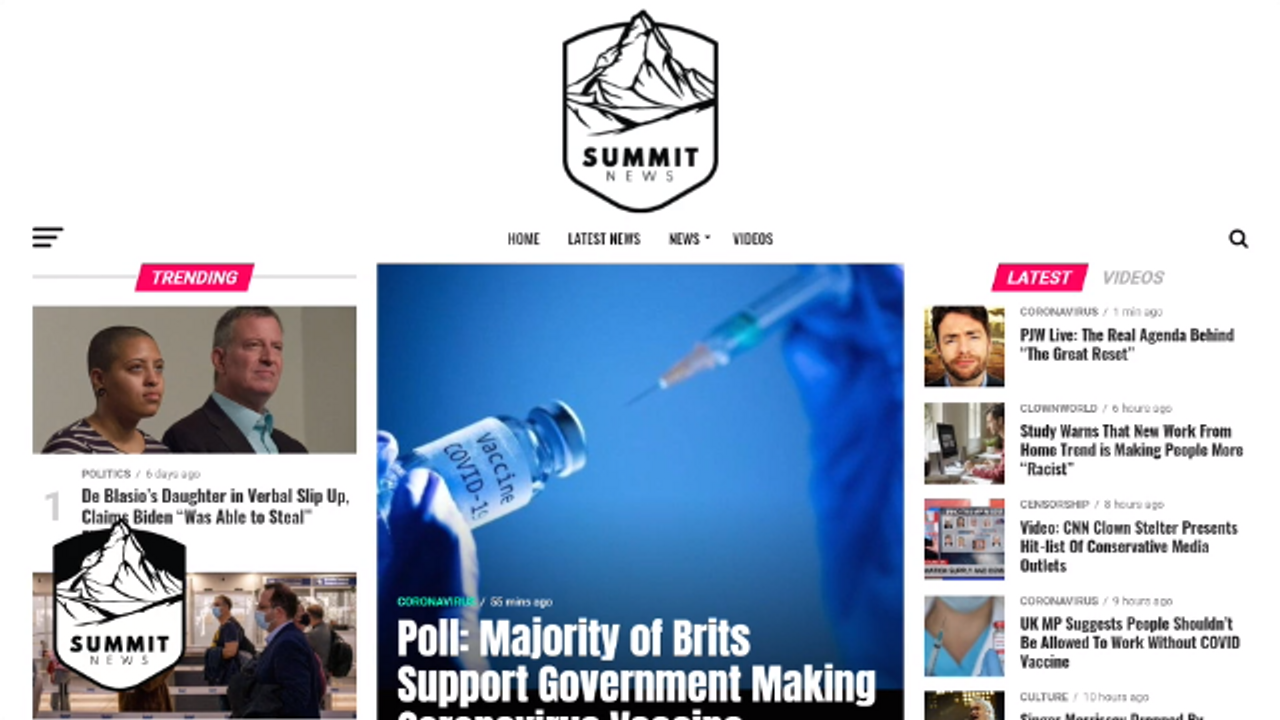The image size is (1280, 720).
Task: Open the work from home article thumbnail
Action: coord(964,443)
